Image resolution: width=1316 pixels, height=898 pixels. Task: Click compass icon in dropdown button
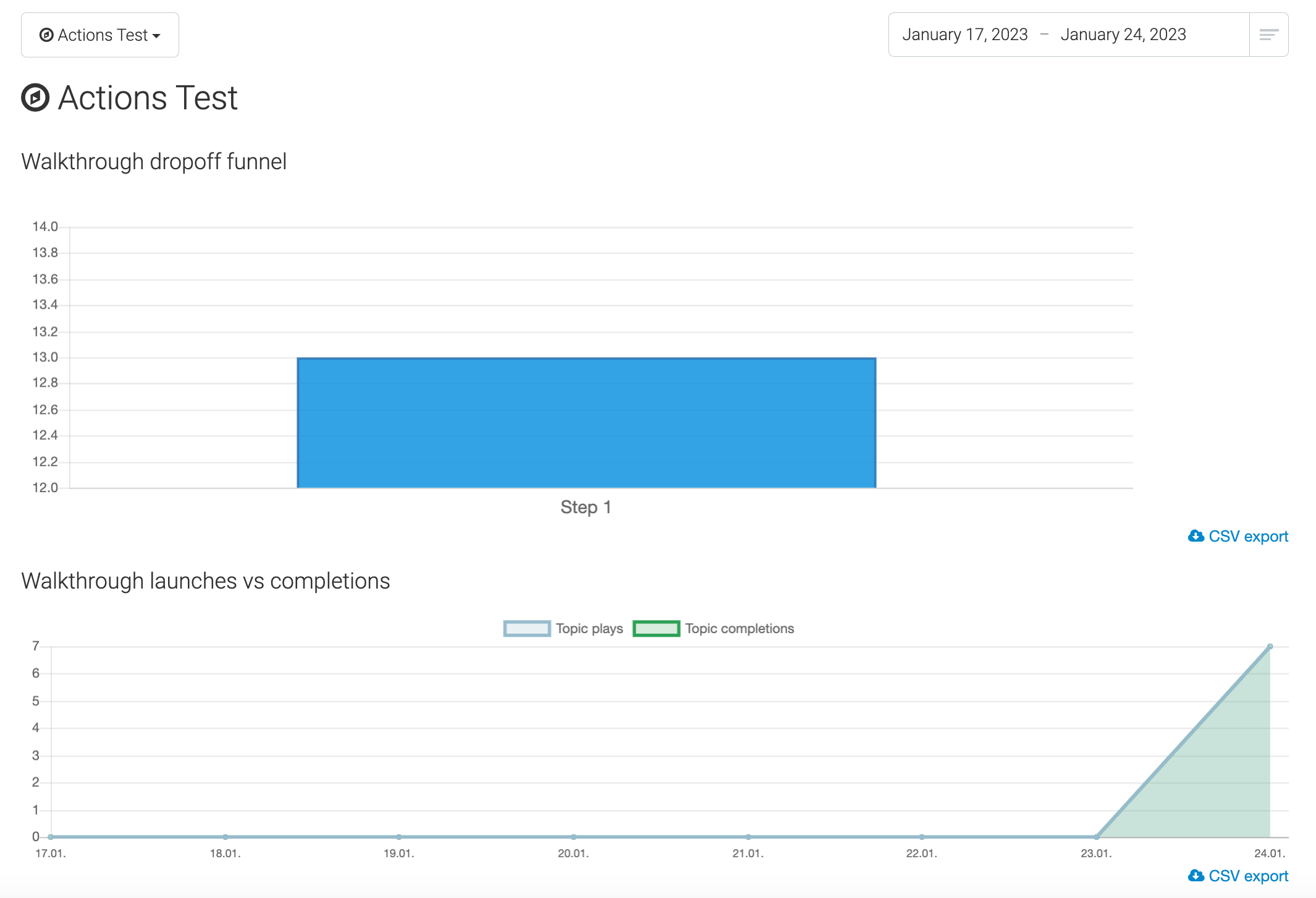46,35
